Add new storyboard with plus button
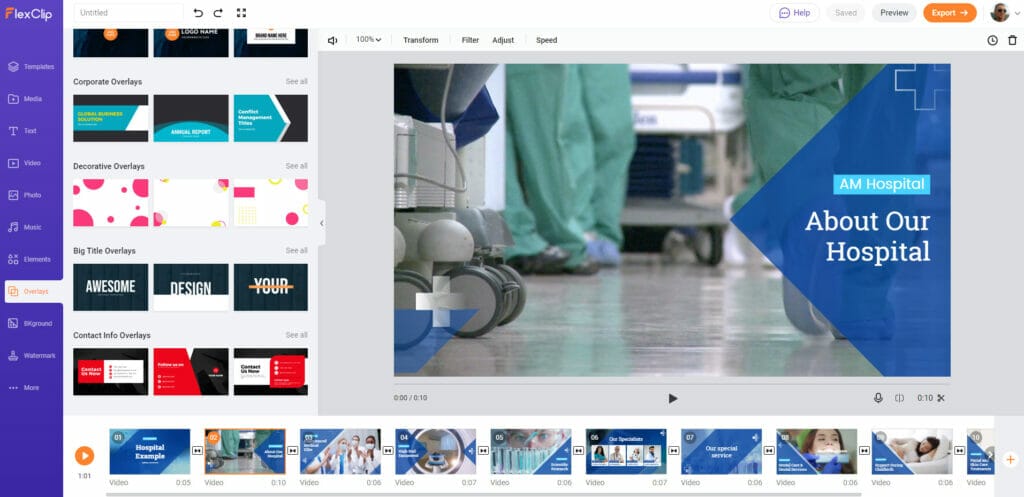 click(x=1010, y=459)
